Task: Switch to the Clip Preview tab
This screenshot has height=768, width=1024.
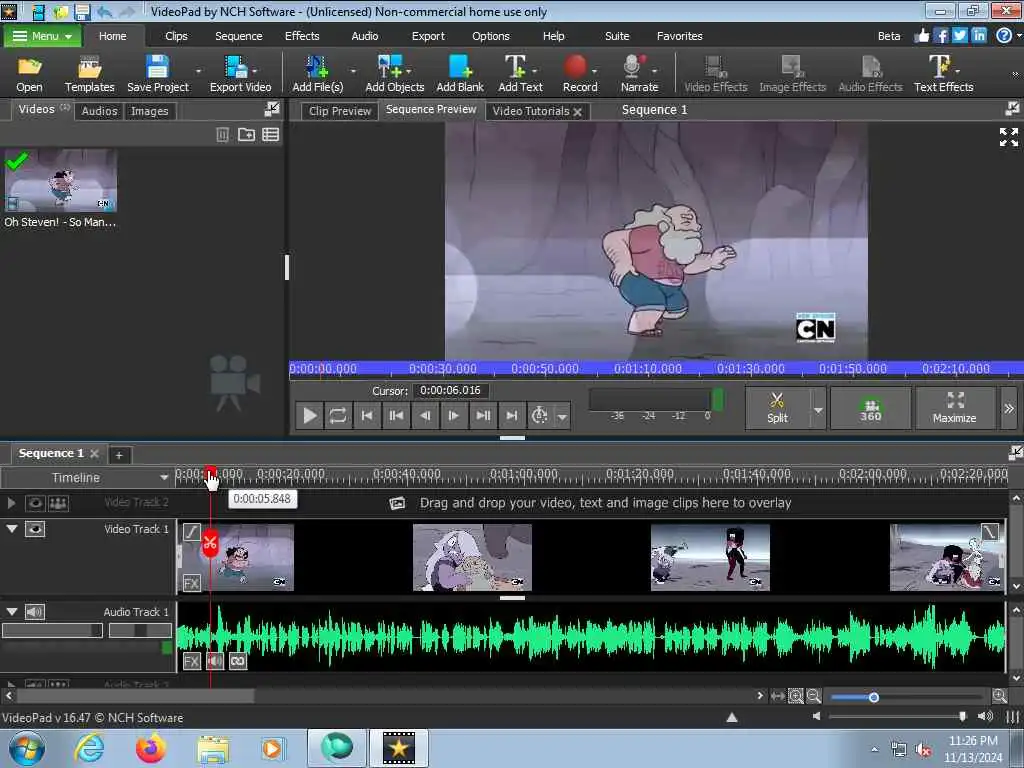Action: 340,111
